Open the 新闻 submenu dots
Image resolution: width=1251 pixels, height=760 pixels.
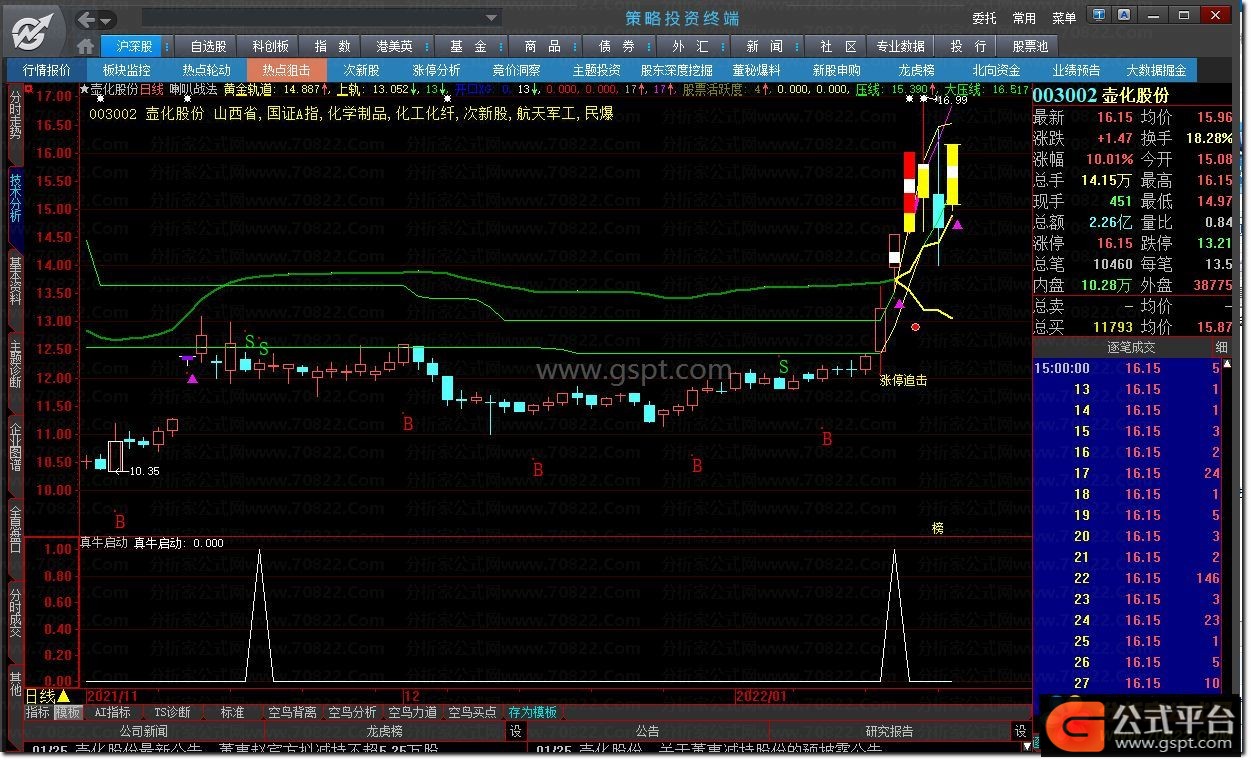pyautogui.click(x=796, y=47)
